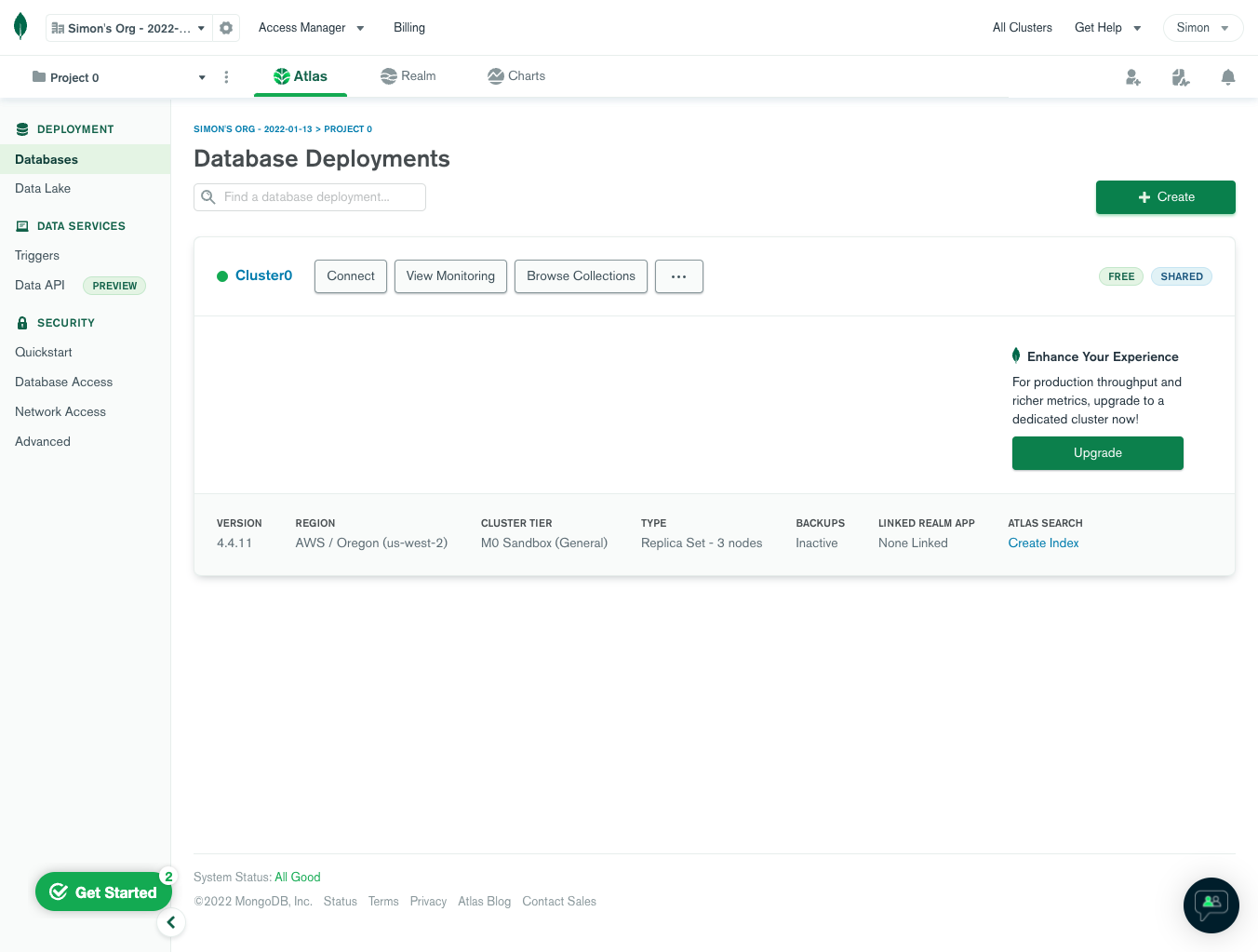Switch to the Realm tab
This screenshot has width=1258, height=952.
pyautogui.click(x=408, y=76)
